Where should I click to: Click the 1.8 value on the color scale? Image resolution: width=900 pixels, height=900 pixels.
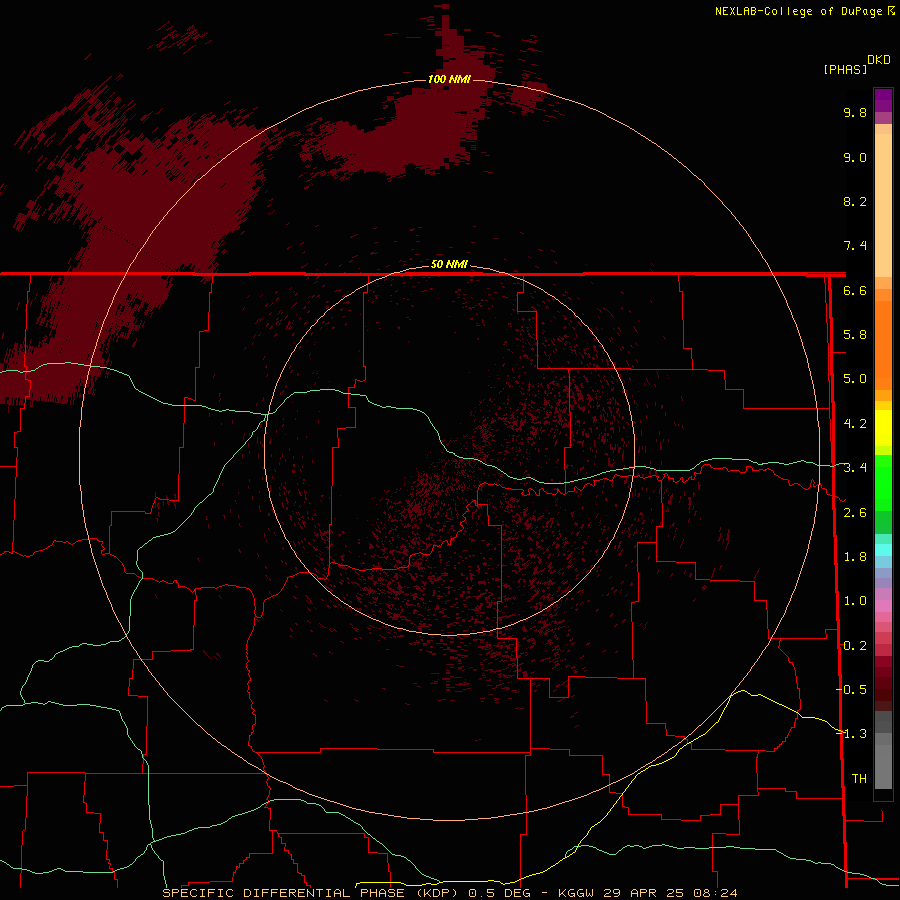coord(855,557)
